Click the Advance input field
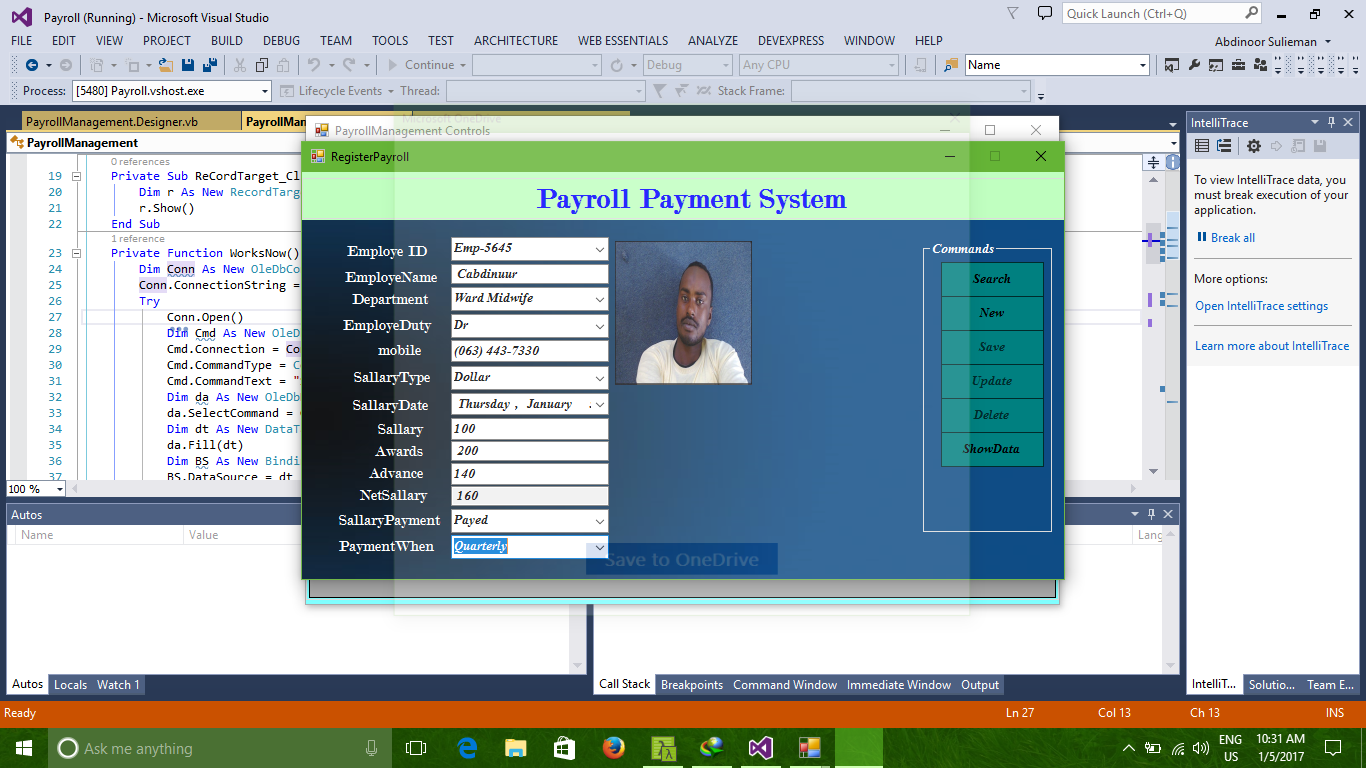Viewport: 1366px width, 768px height. (x=530, y=474)
